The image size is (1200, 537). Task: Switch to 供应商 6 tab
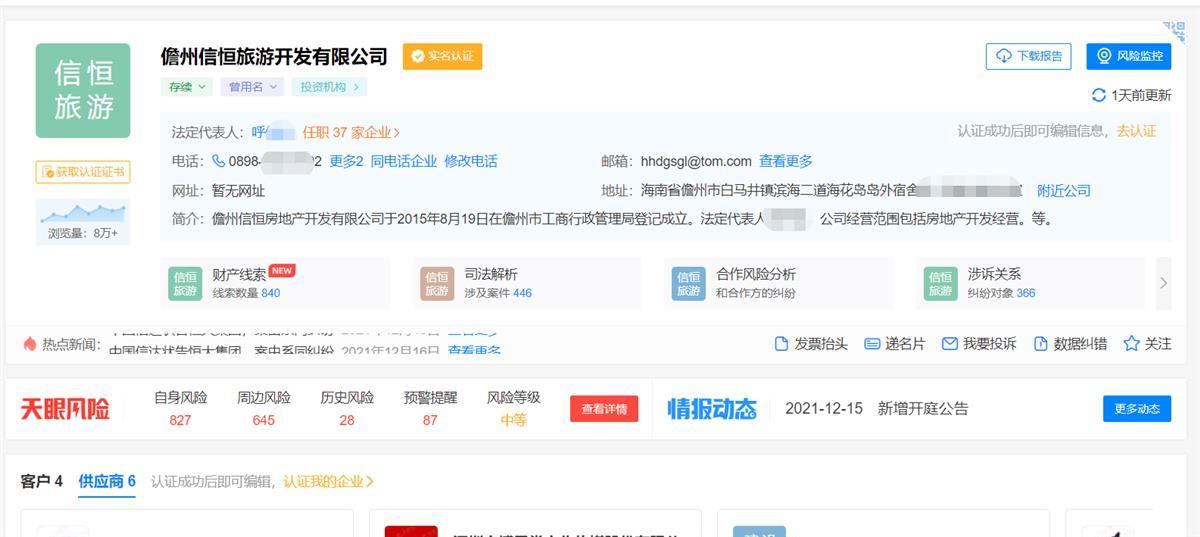(x=107, y=481)
